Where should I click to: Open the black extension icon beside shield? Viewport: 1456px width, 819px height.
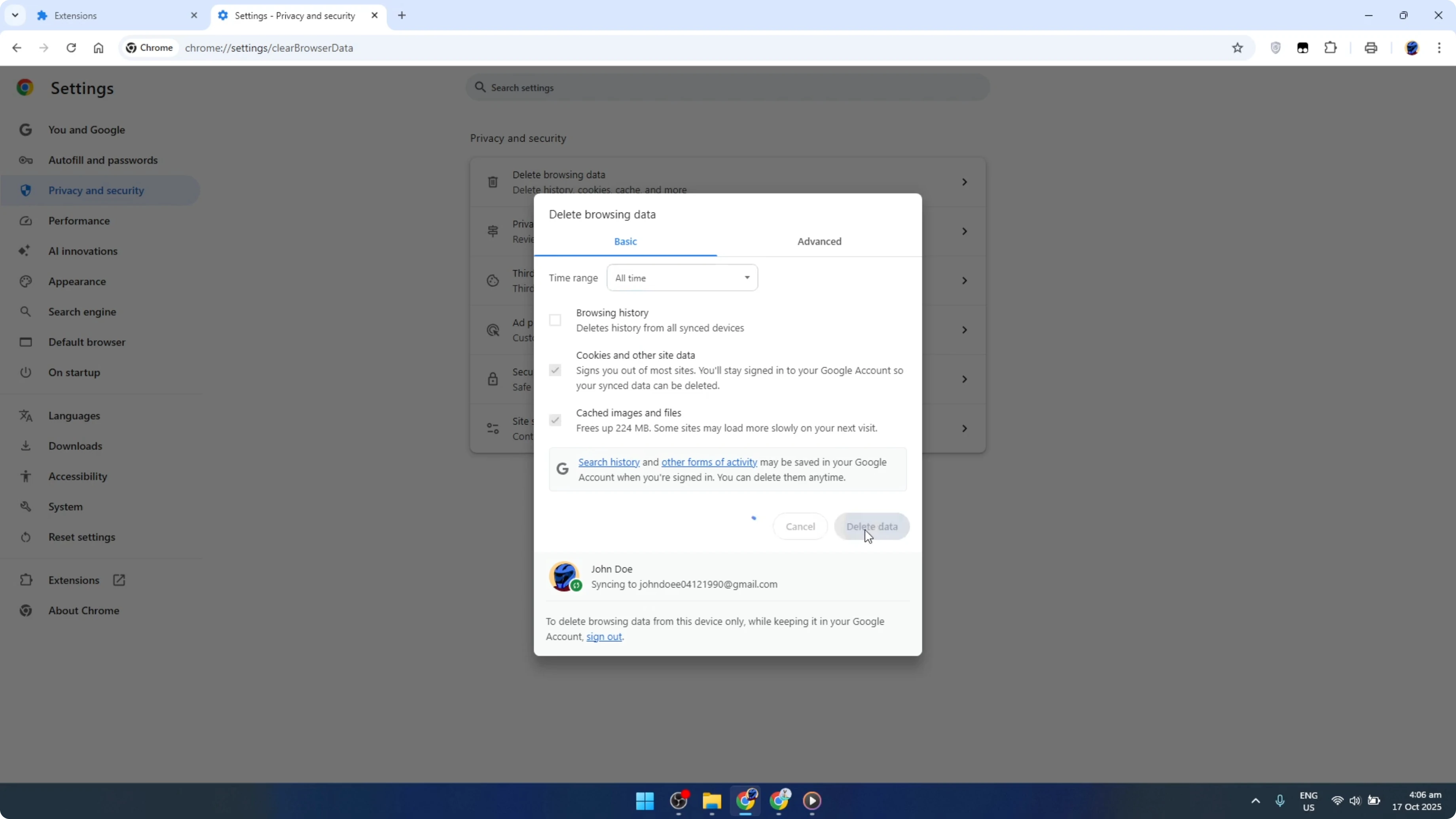pos(1303,48)
